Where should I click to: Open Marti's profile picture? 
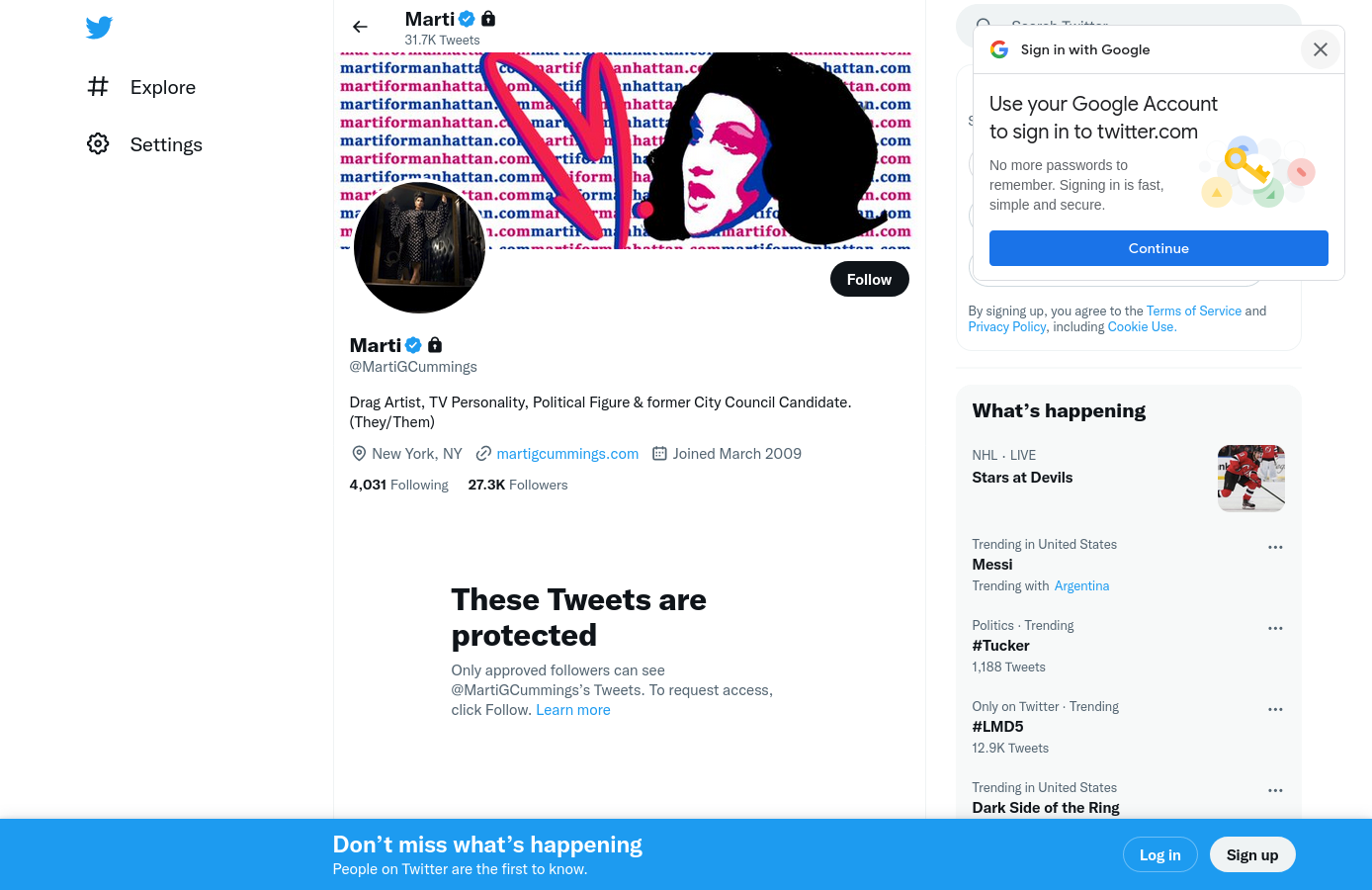pos(419,247)
